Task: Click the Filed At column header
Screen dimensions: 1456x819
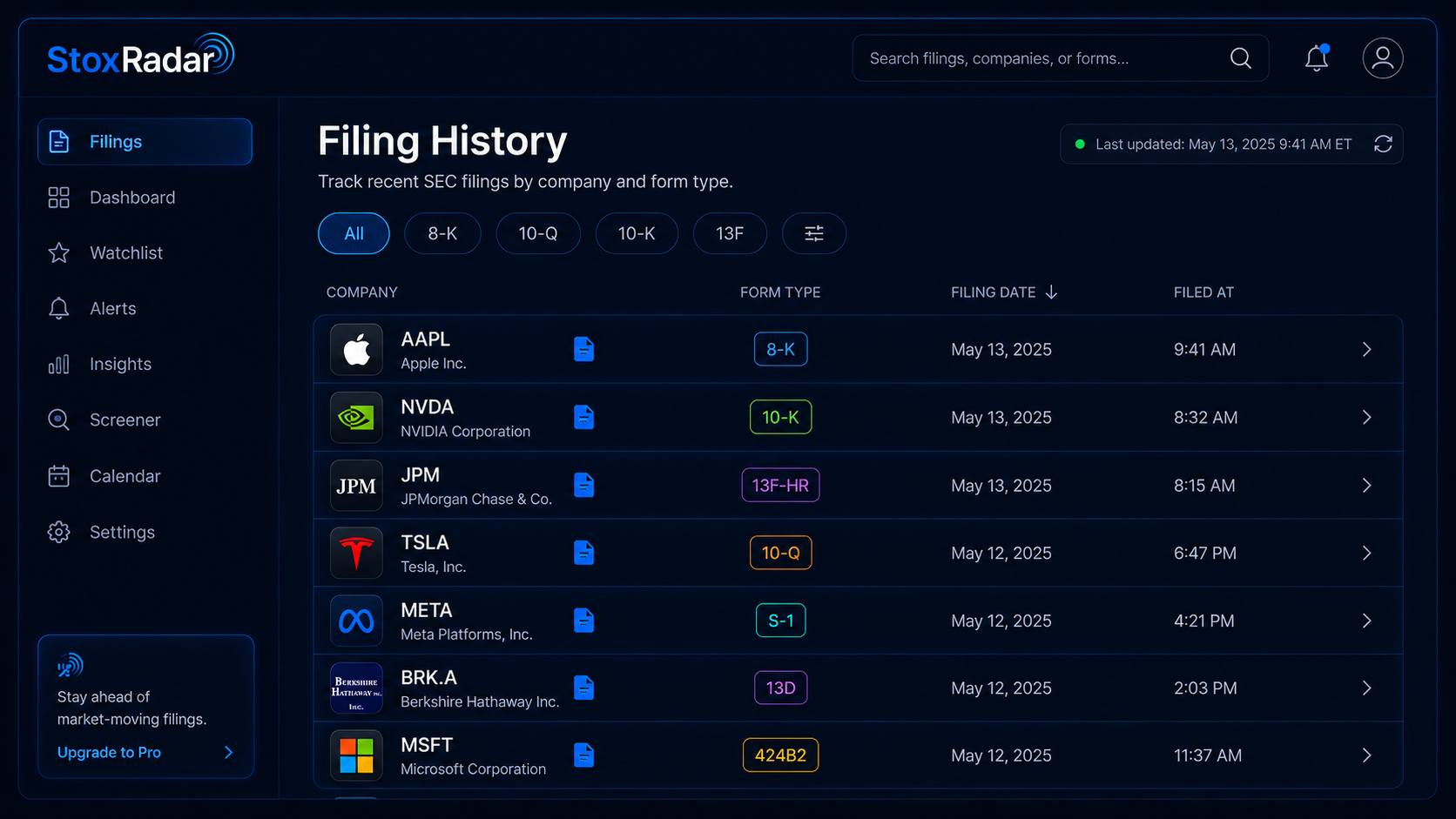Action: click(1203, 292)
